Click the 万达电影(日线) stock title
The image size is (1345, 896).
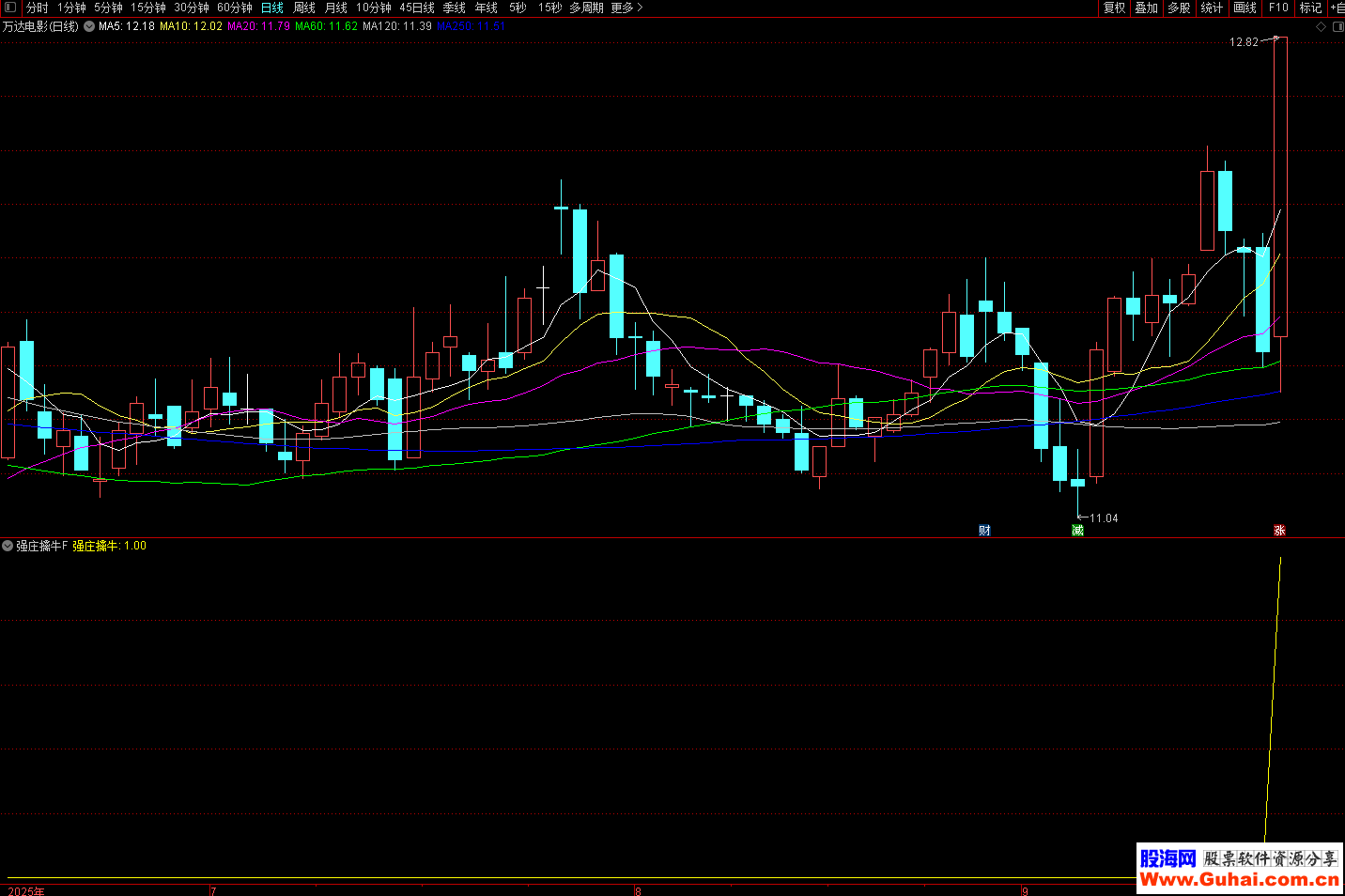pyautogui.click(x=40, y=26)
